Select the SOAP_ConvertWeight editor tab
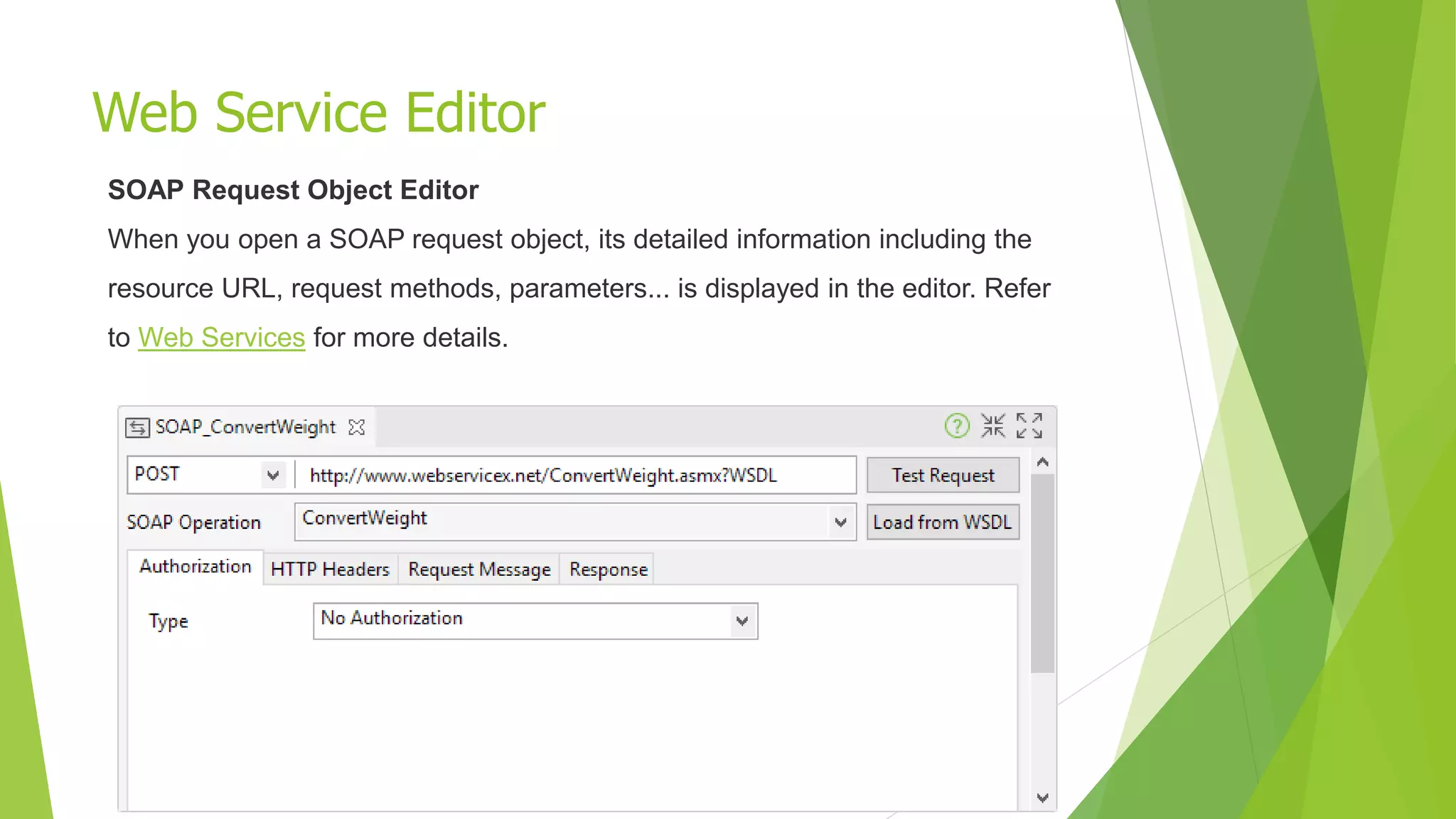This screenshot has width=1456, height=819. point(246,427)
